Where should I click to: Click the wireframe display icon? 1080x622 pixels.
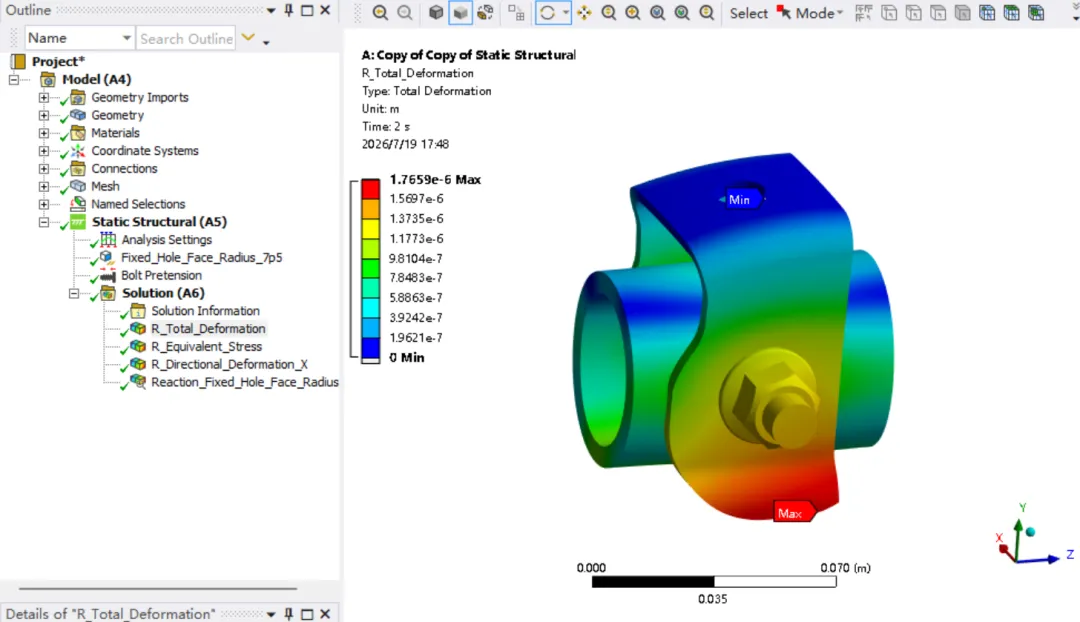[x=486, y=13]
